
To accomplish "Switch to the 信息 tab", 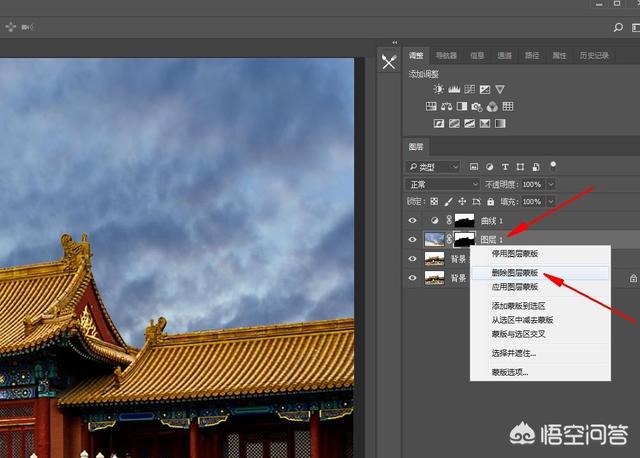I will coord(477,56).
